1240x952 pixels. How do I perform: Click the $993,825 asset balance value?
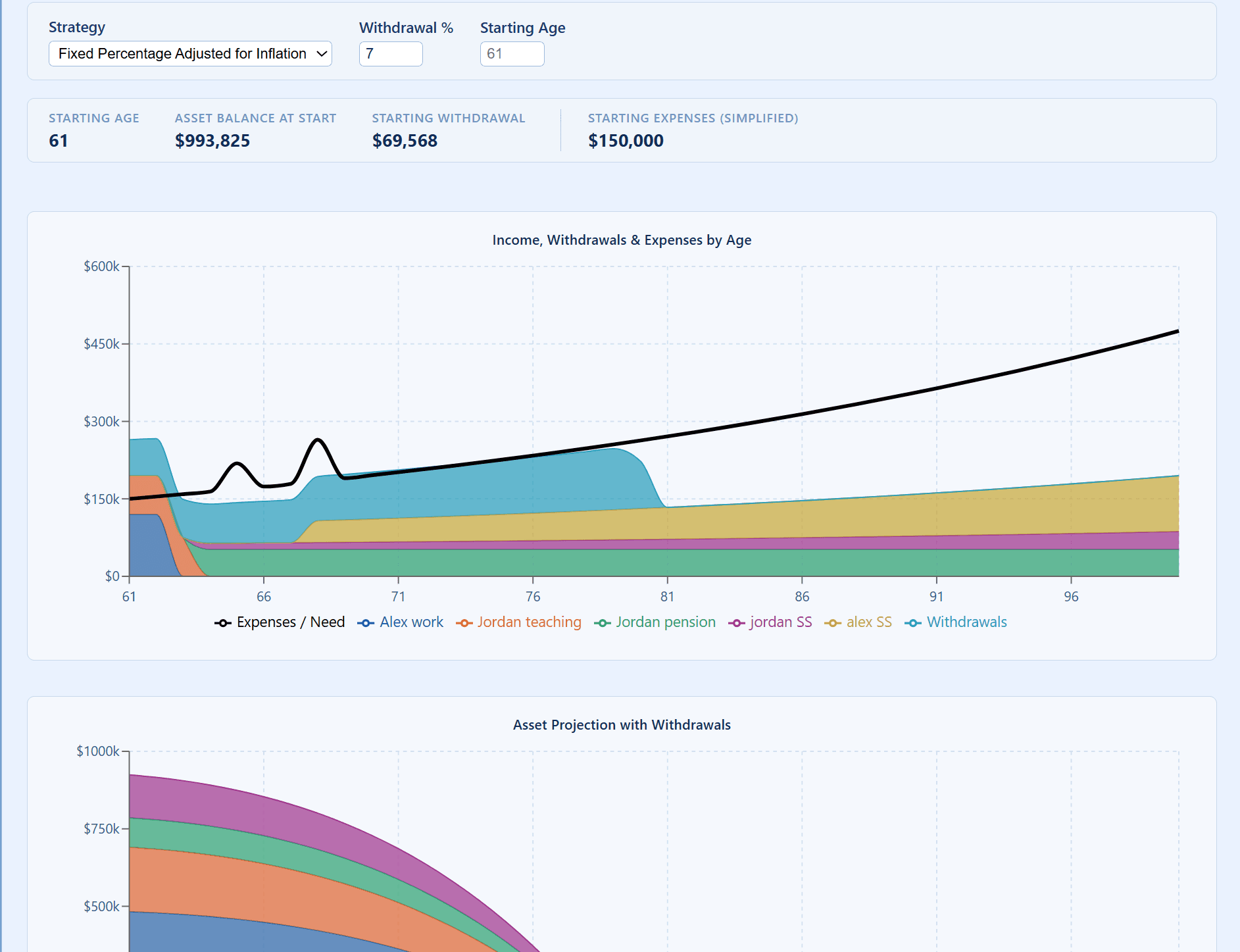[x=212, y=141]
